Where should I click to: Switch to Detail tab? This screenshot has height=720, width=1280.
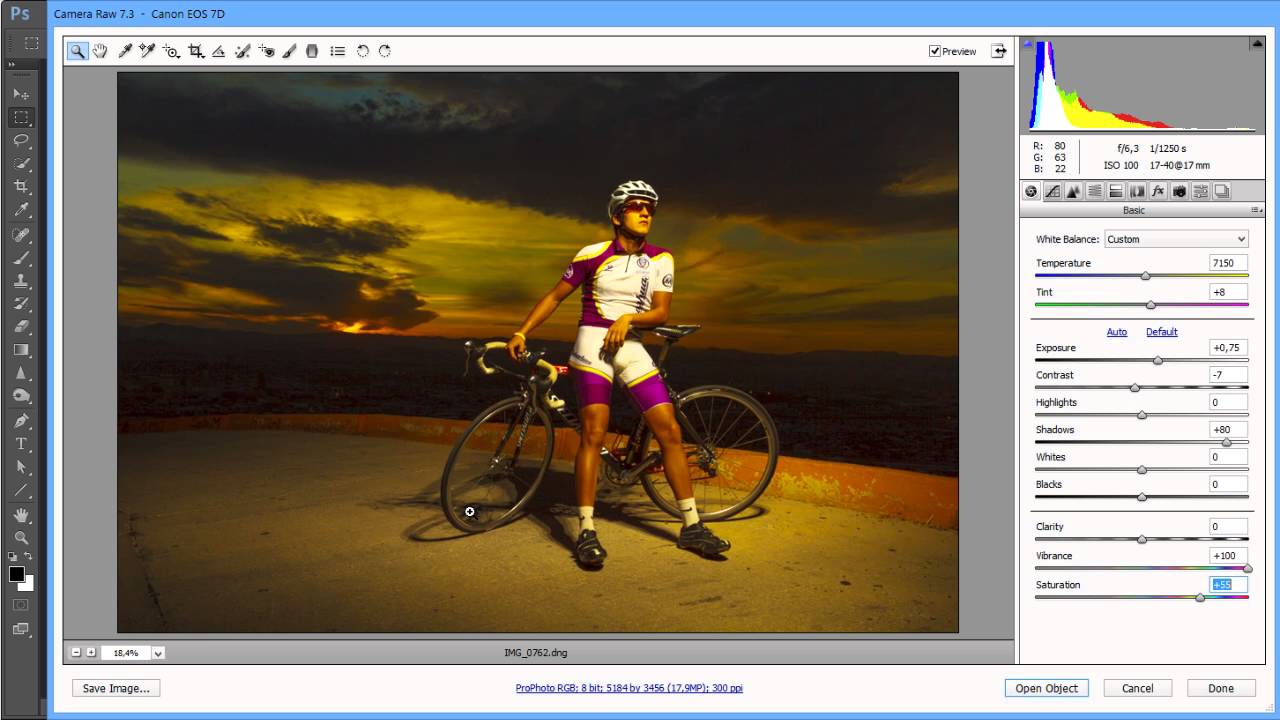1073,191
